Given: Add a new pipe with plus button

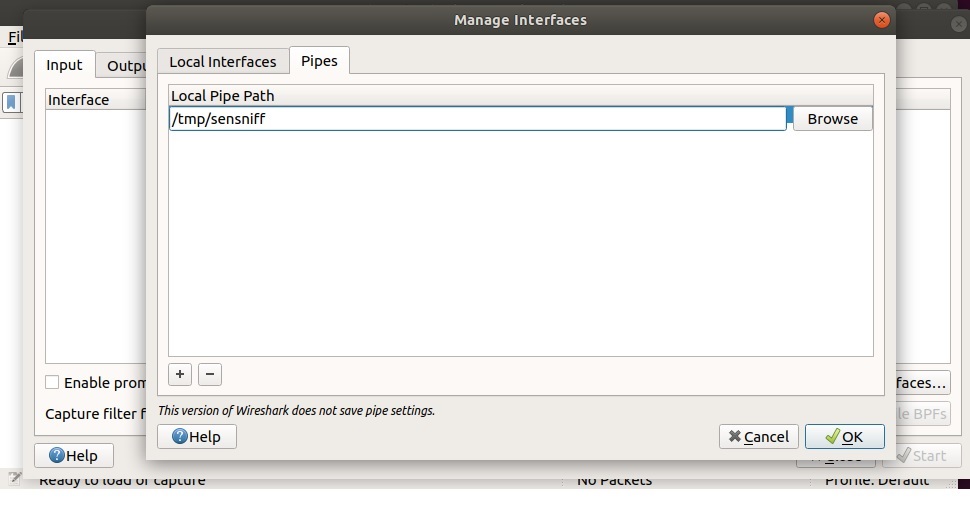Looking at the screenshot, I should 180,374.
